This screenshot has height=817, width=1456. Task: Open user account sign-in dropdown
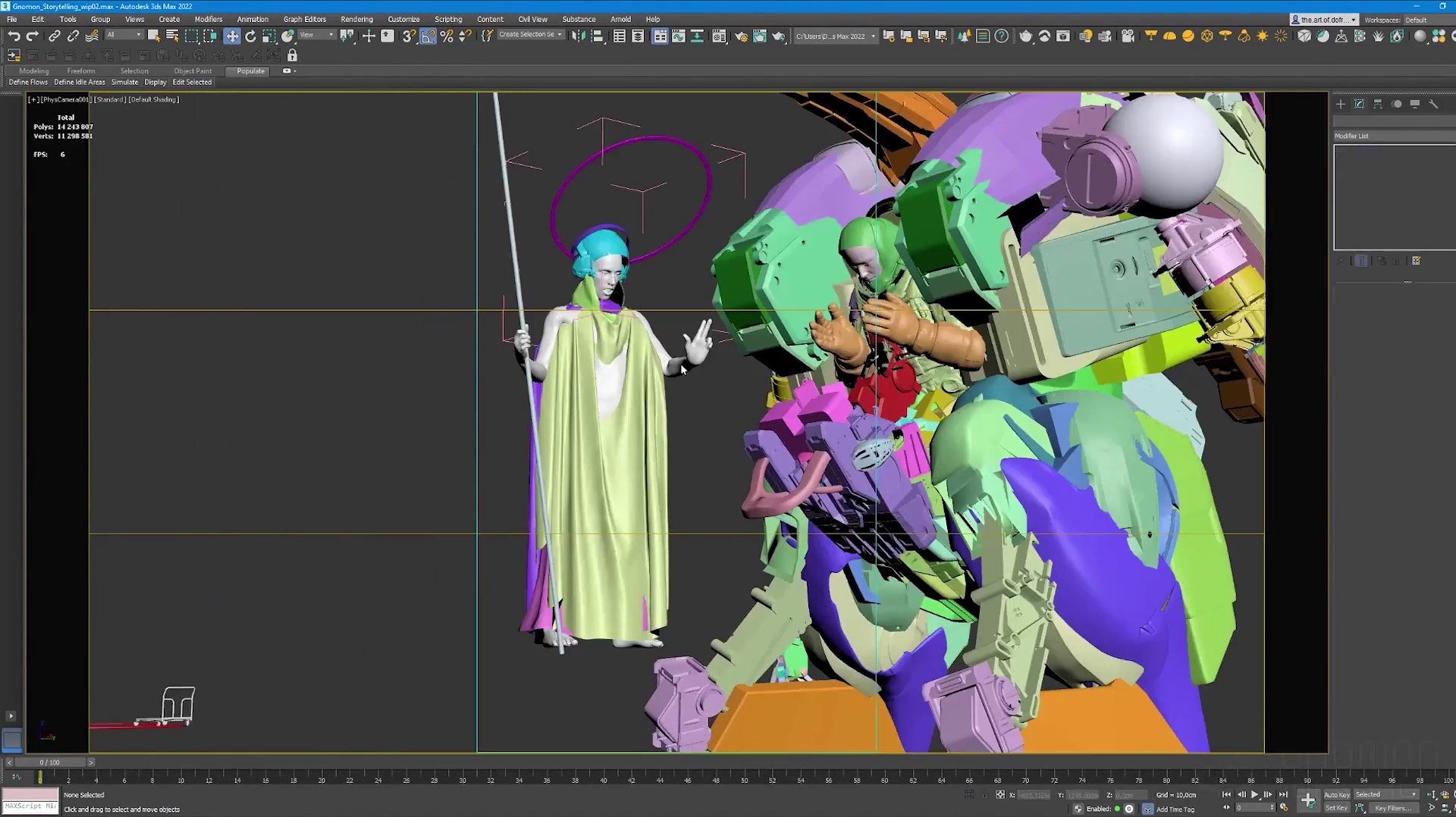coord(1324,20)
